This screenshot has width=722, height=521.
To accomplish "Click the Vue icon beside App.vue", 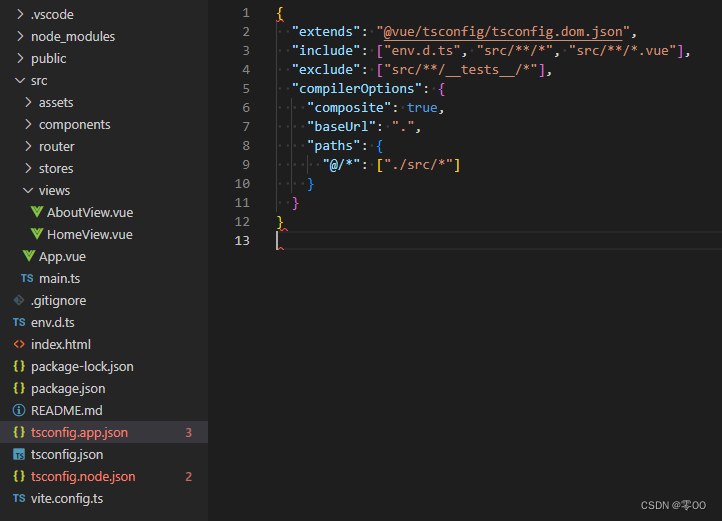I will coord(29,256).
